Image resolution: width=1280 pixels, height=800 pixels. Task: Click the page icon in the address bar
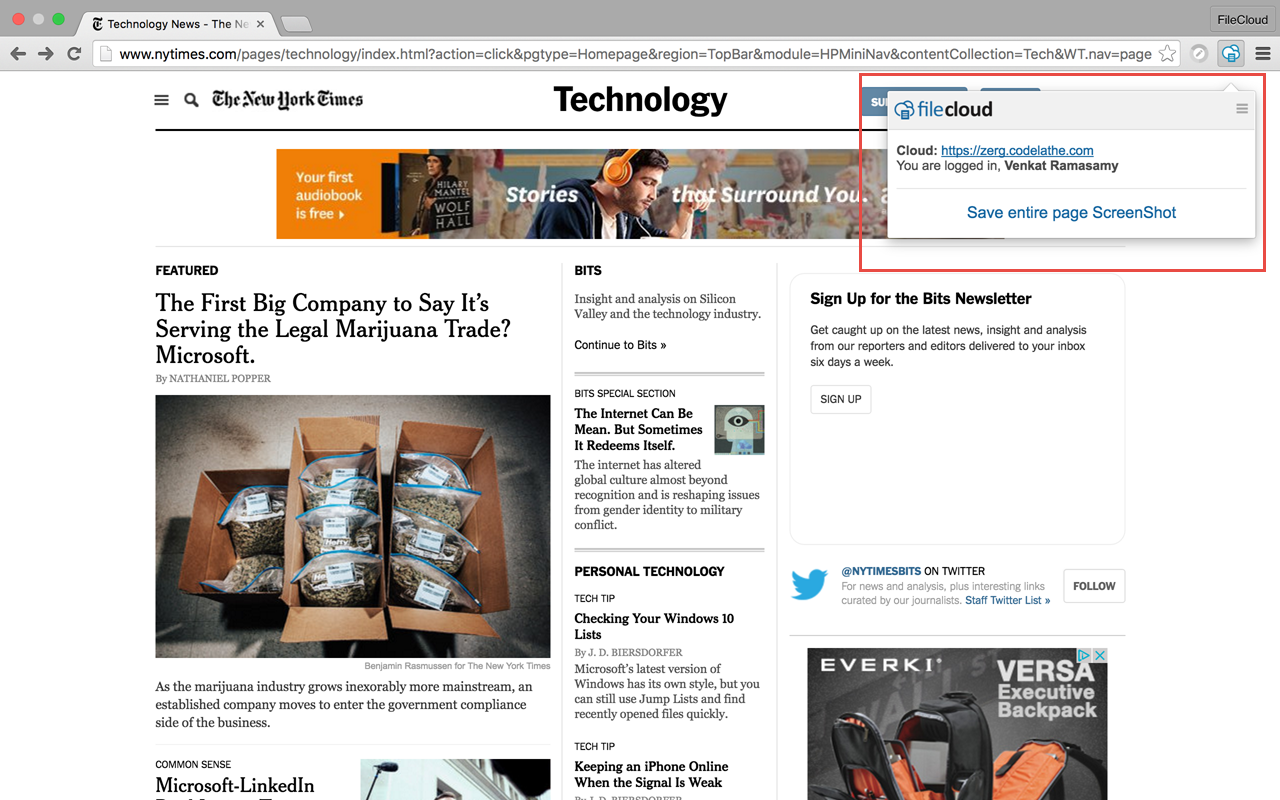point(105,54)
